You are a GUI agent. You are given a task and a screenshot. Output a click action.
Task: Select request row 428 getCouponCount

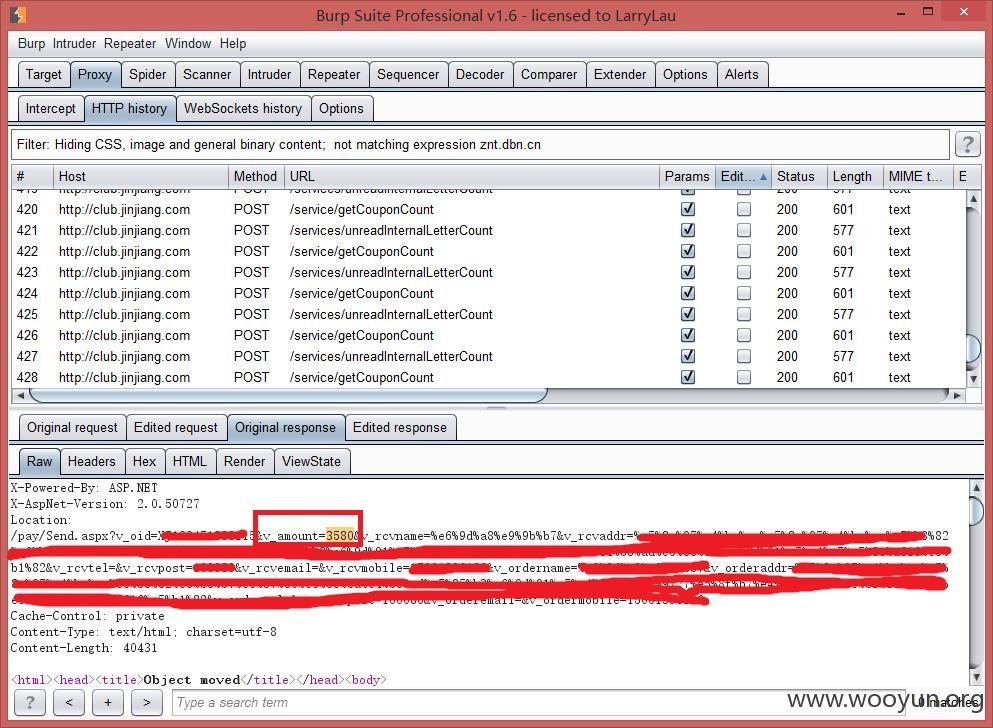click(x=488, y=377)
